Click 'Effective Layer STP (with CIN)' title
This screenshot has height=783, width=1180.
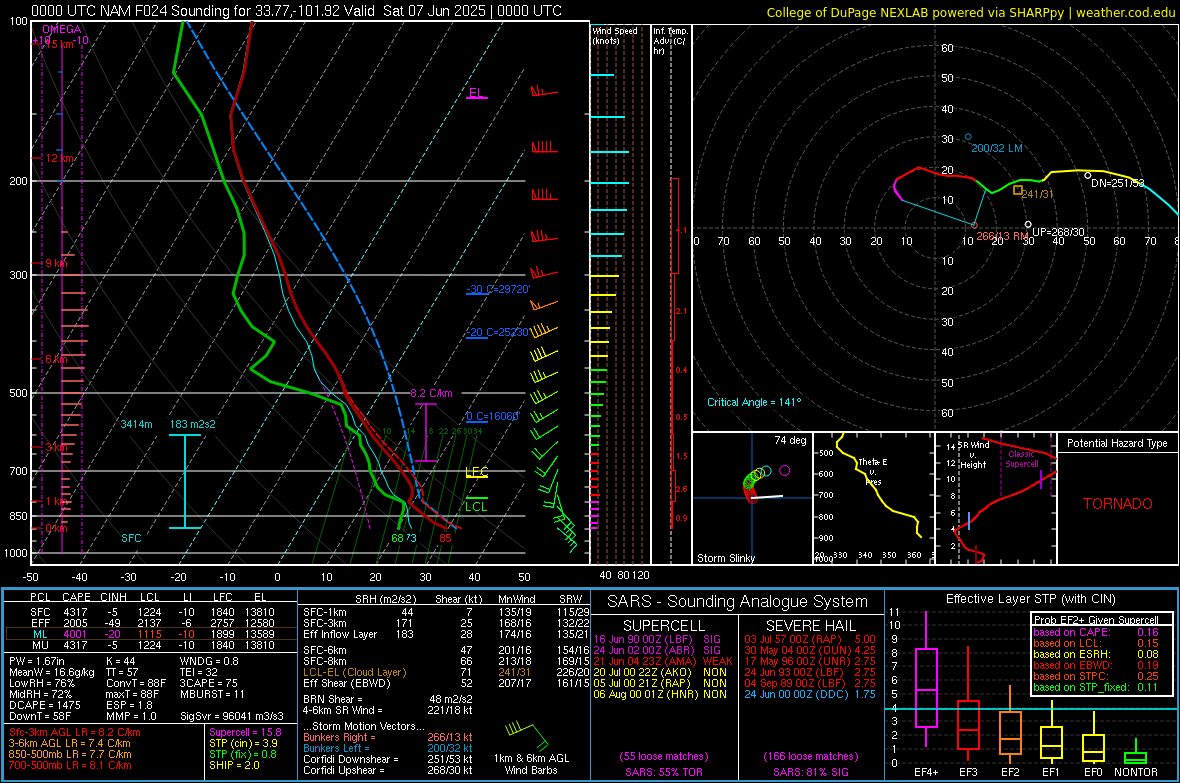[1030, 599]
